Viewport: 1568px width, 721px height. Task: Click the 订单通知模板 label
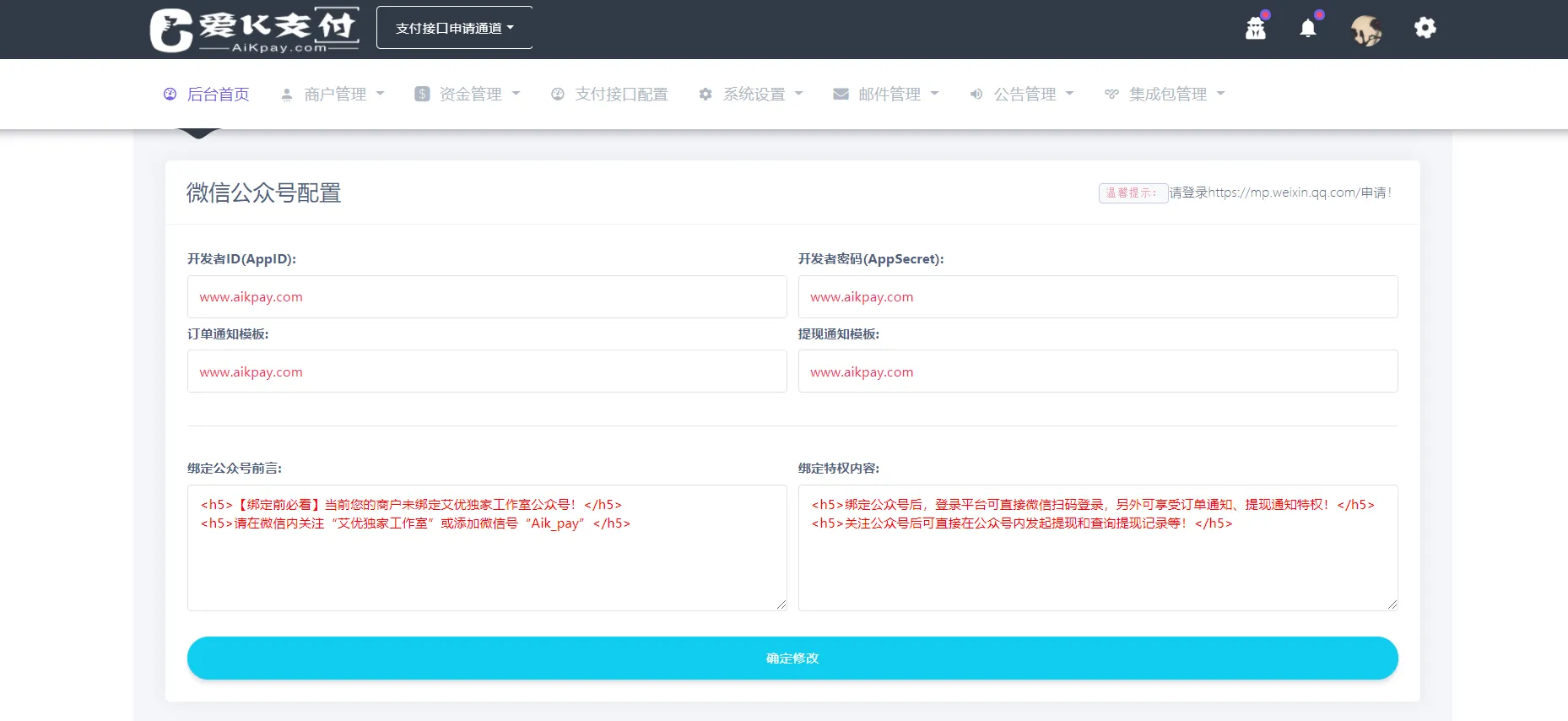[228, 334]
